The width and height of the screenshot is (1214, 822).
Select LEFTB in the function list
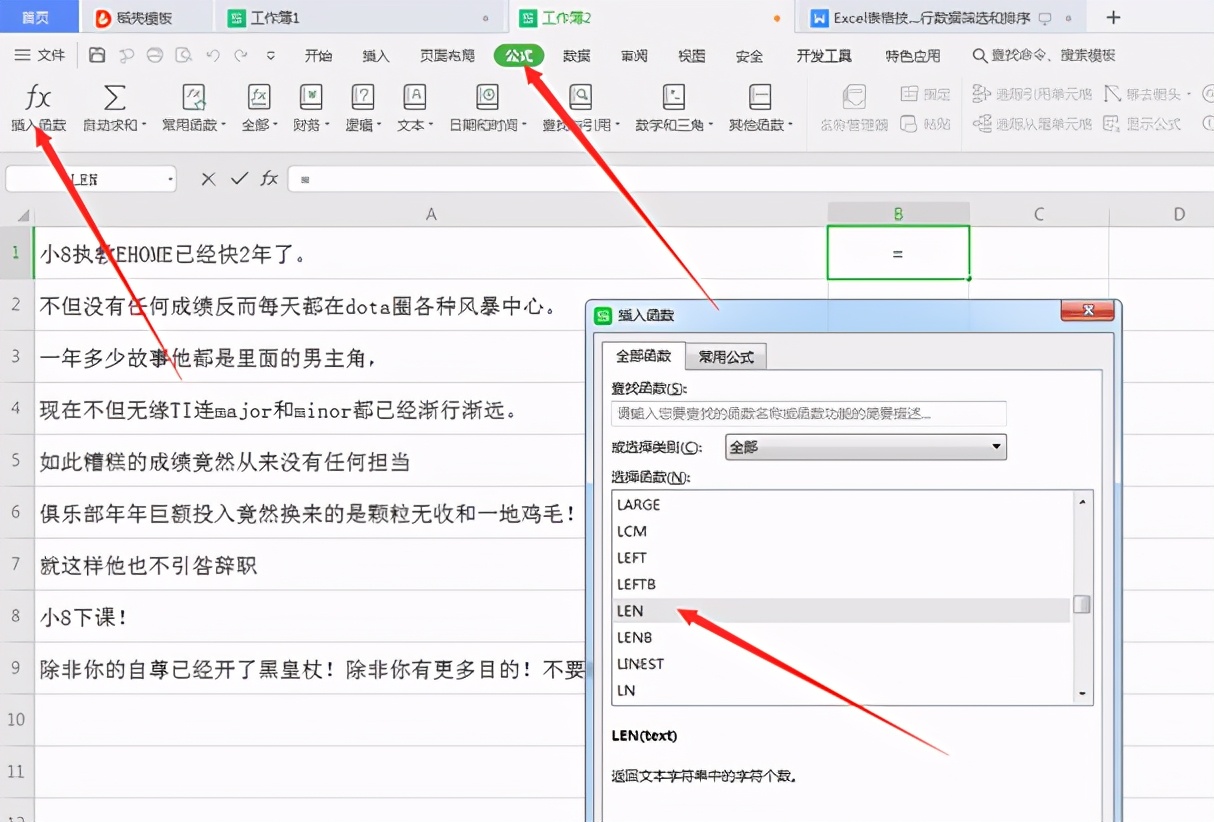(841, 584)
